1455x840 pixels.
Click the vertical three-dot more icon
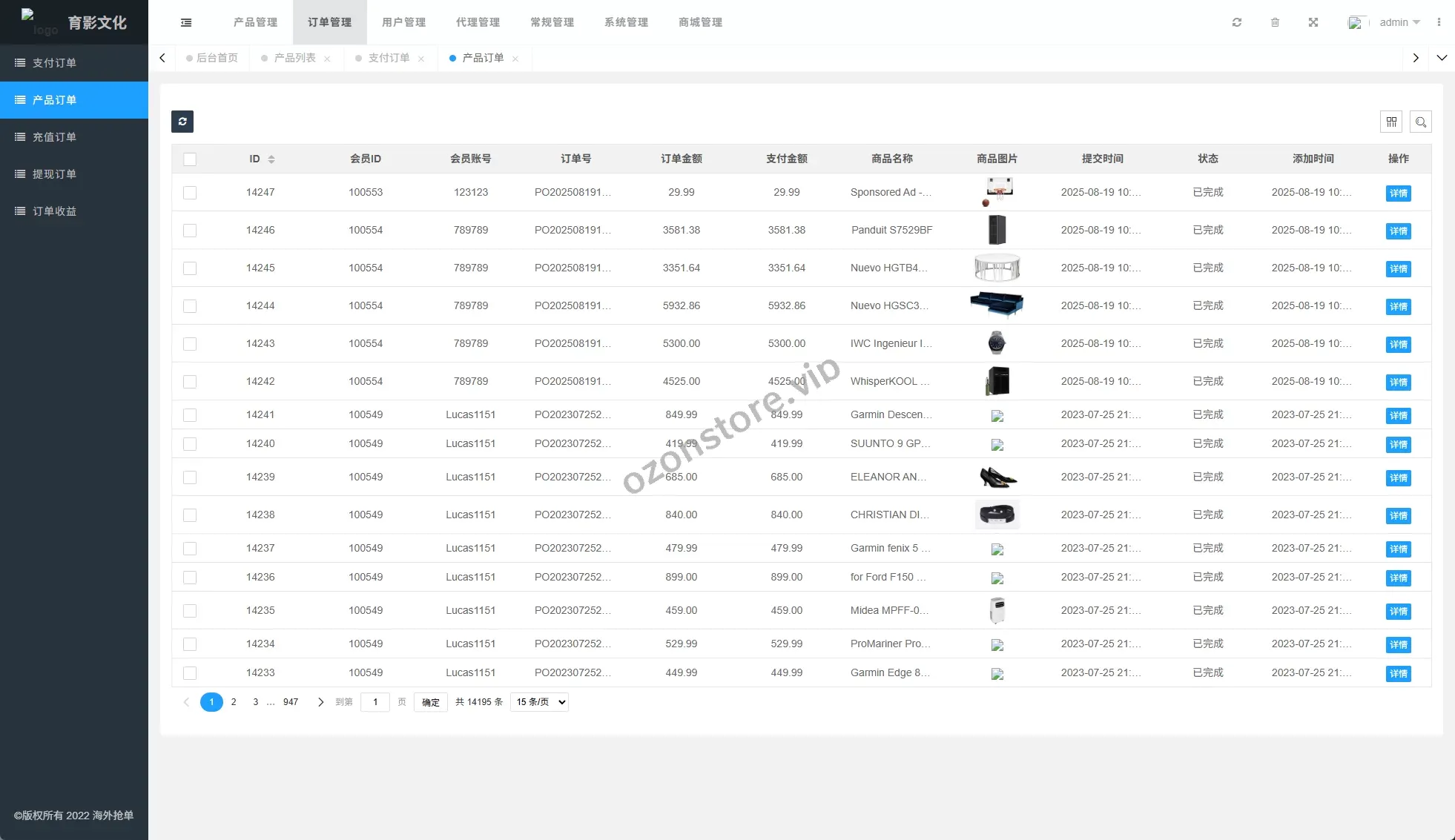tap(1439, 22)
